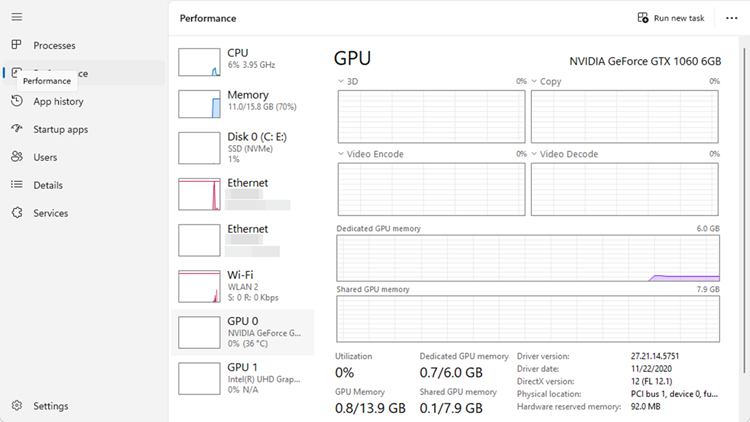Click the 92.0 MB hardware reserved value

point(645,407)
